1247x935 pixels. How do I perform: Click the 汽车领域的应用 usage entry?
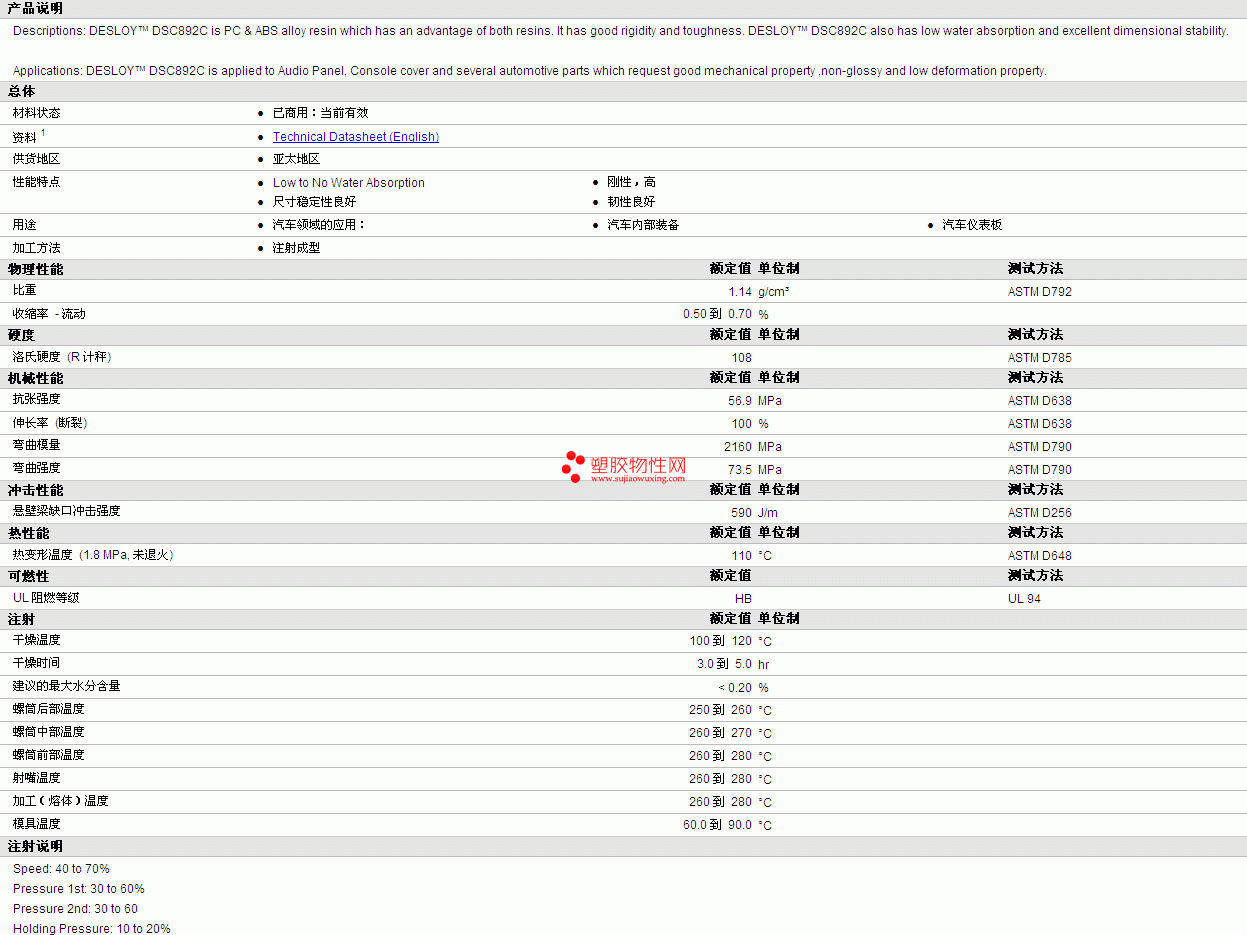319,225
